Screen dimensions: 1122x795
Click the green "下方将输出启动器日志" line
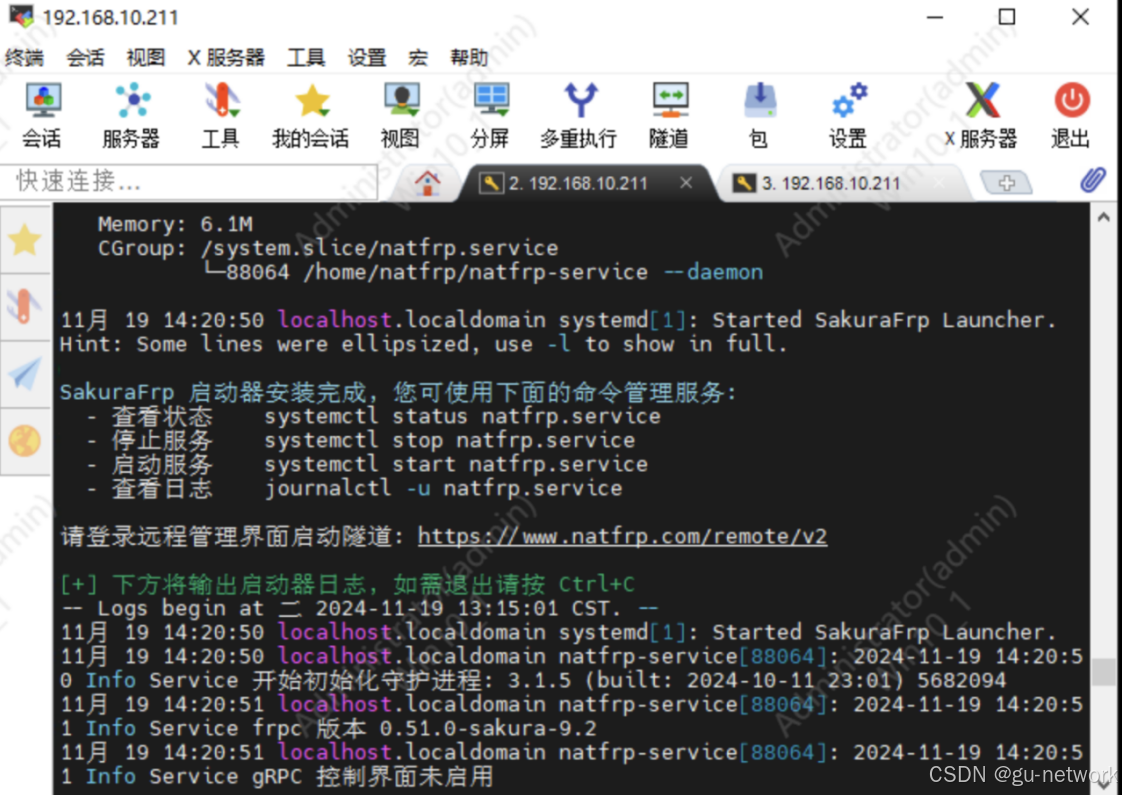point(347,584)
